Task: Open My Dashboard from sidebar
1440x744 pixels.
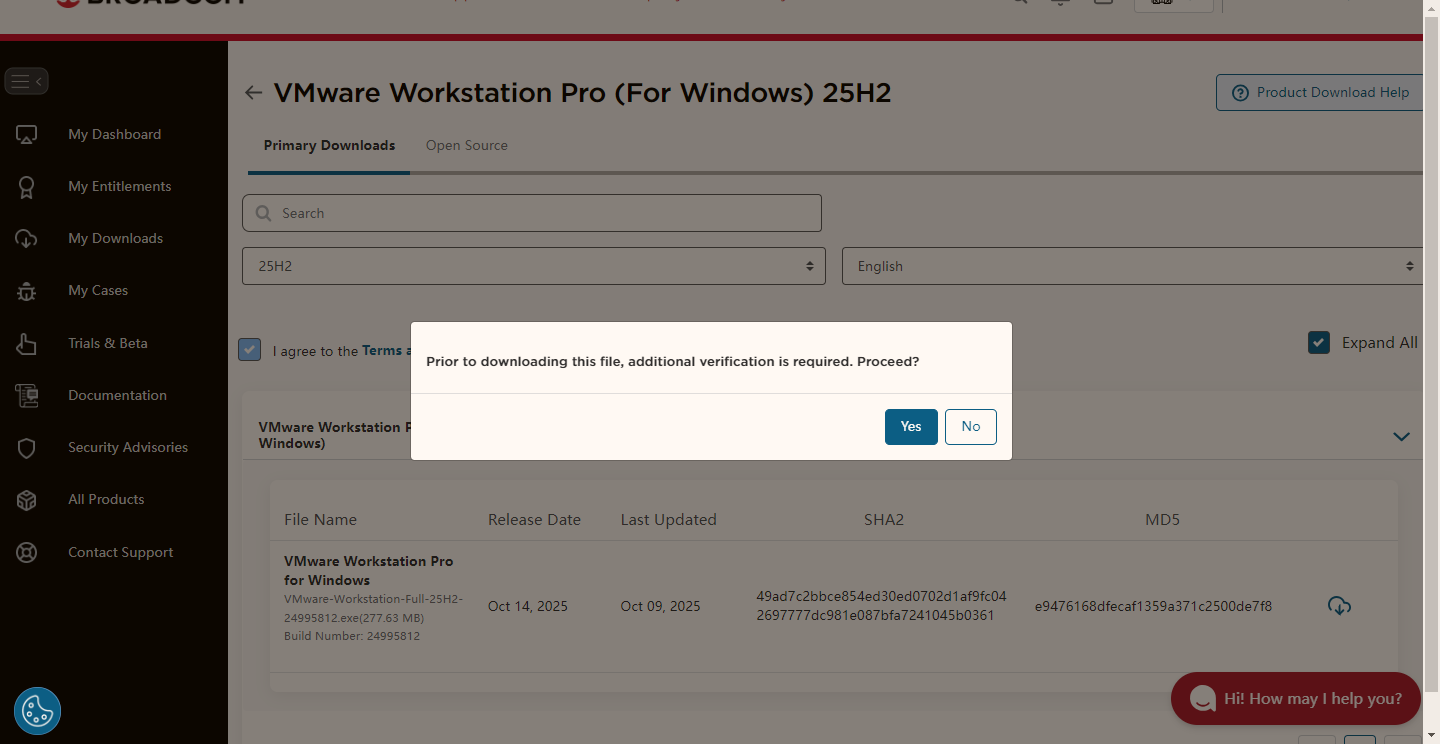Action: 114,134
